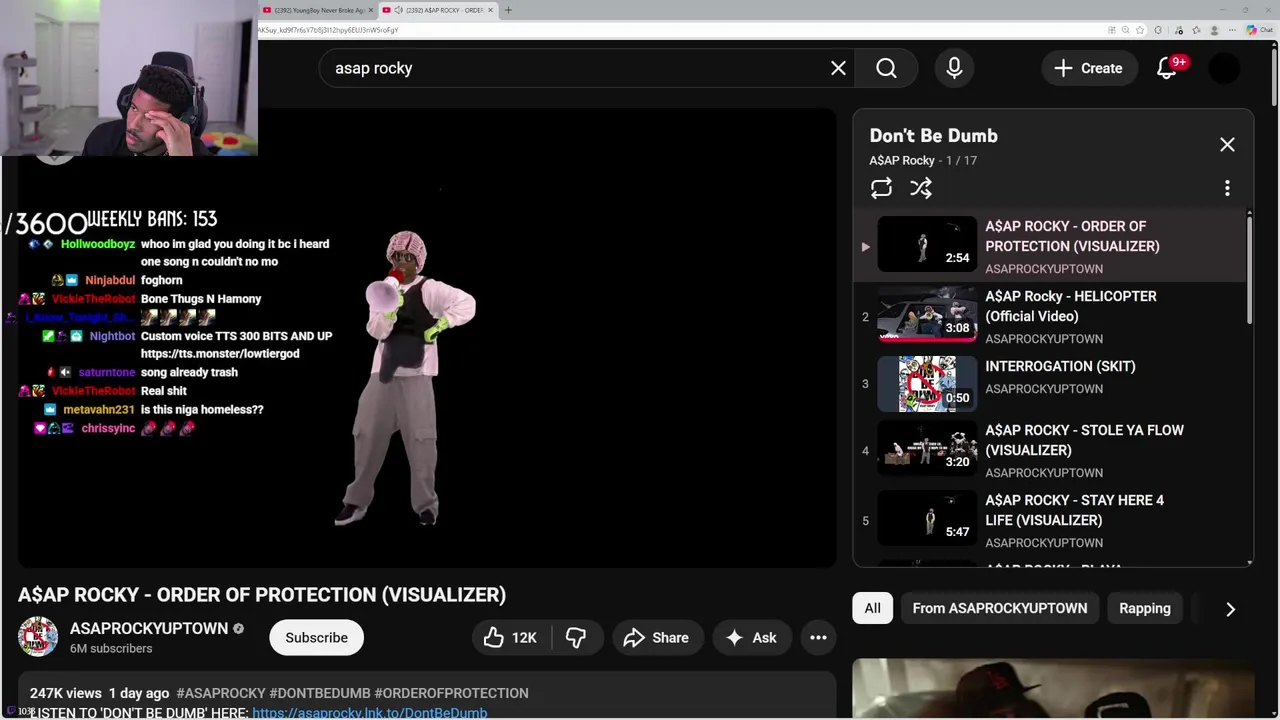
Task: Toggle loop playlist
Action: [881, 188]
